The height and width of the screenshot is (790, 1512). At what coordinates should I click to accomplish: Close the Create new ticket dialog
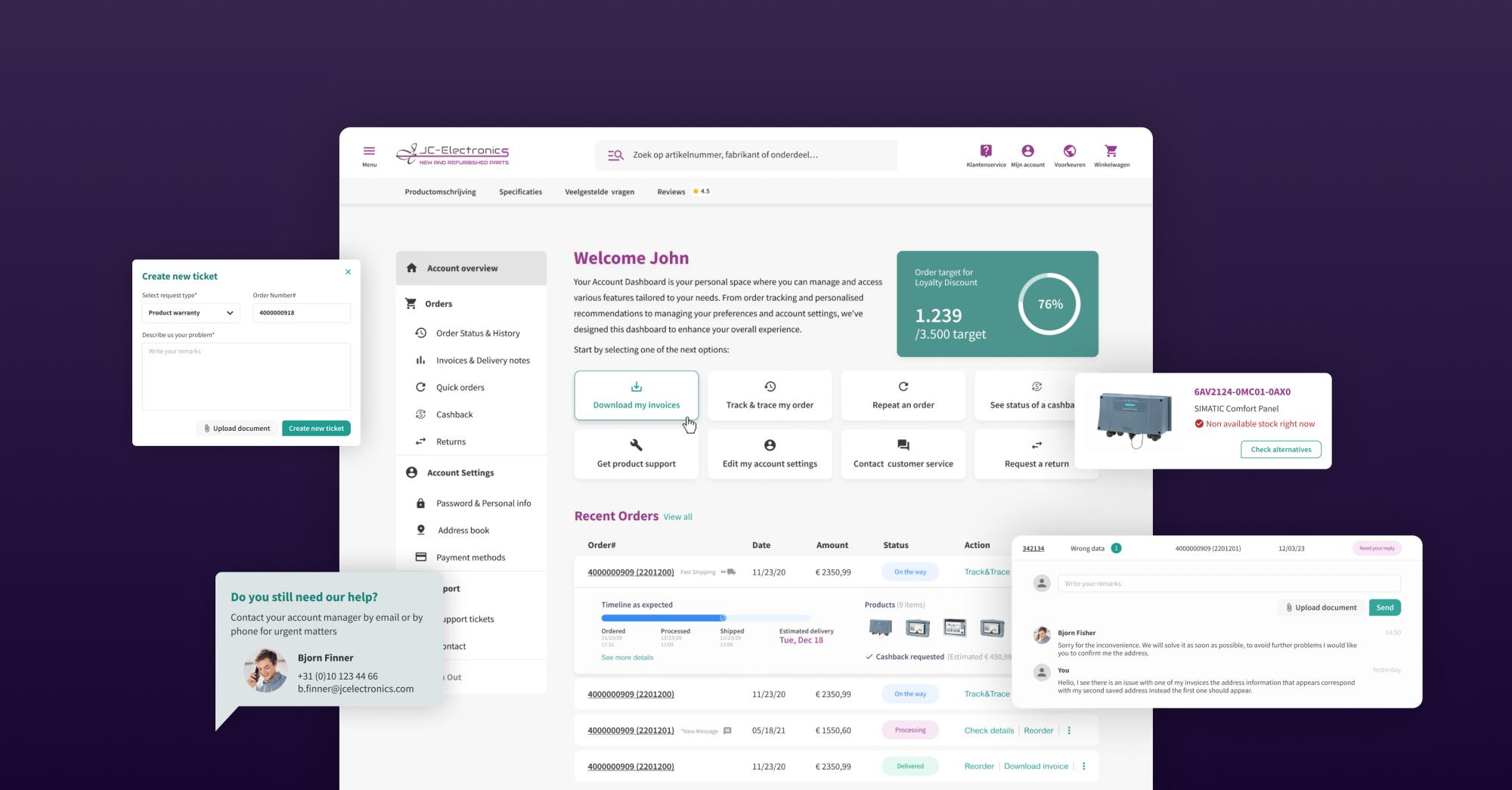(x=348, y=272)
